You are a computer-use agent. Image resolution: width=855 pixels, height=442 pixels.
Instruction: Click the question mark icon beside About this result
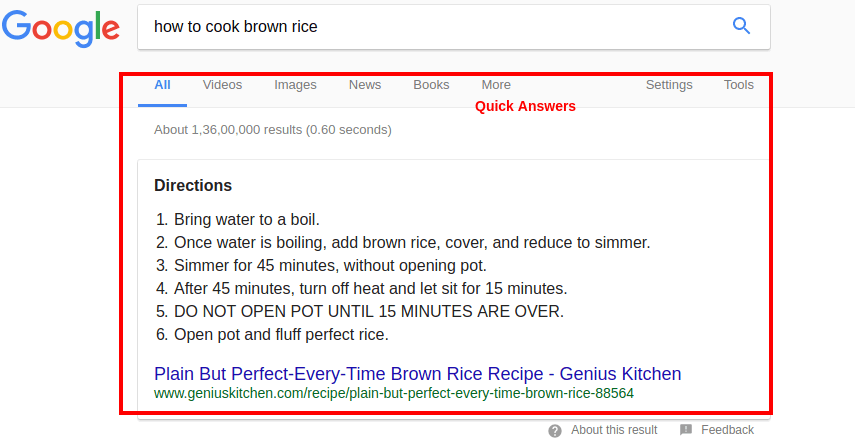(555, 430)
